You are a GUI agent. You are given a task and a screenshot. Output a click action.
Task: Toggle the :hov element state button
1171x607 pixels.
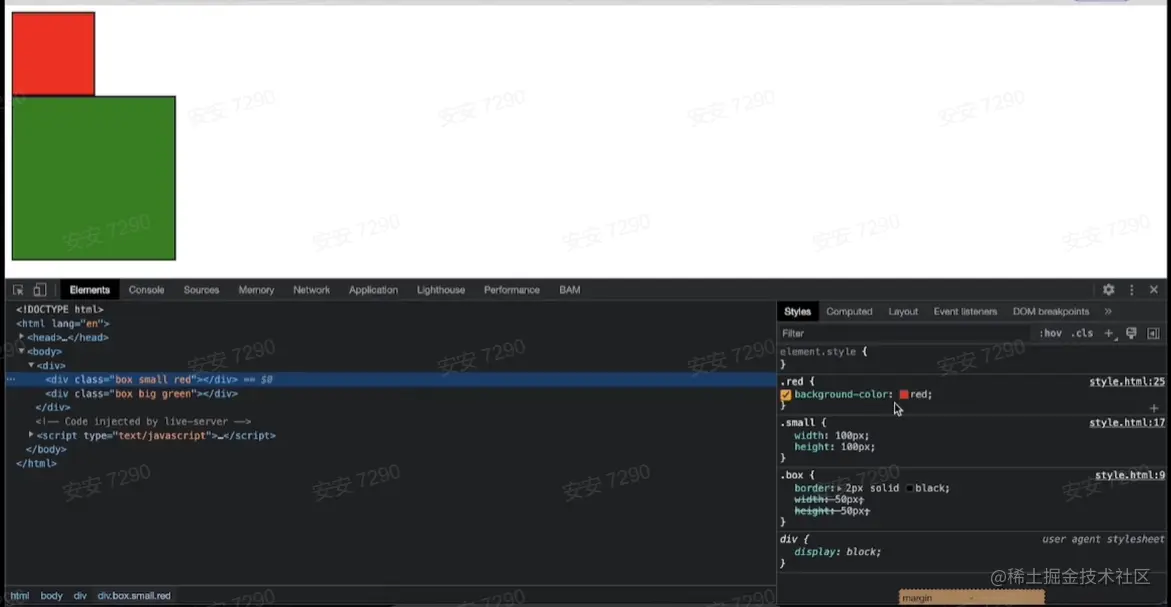[1051, 334]
